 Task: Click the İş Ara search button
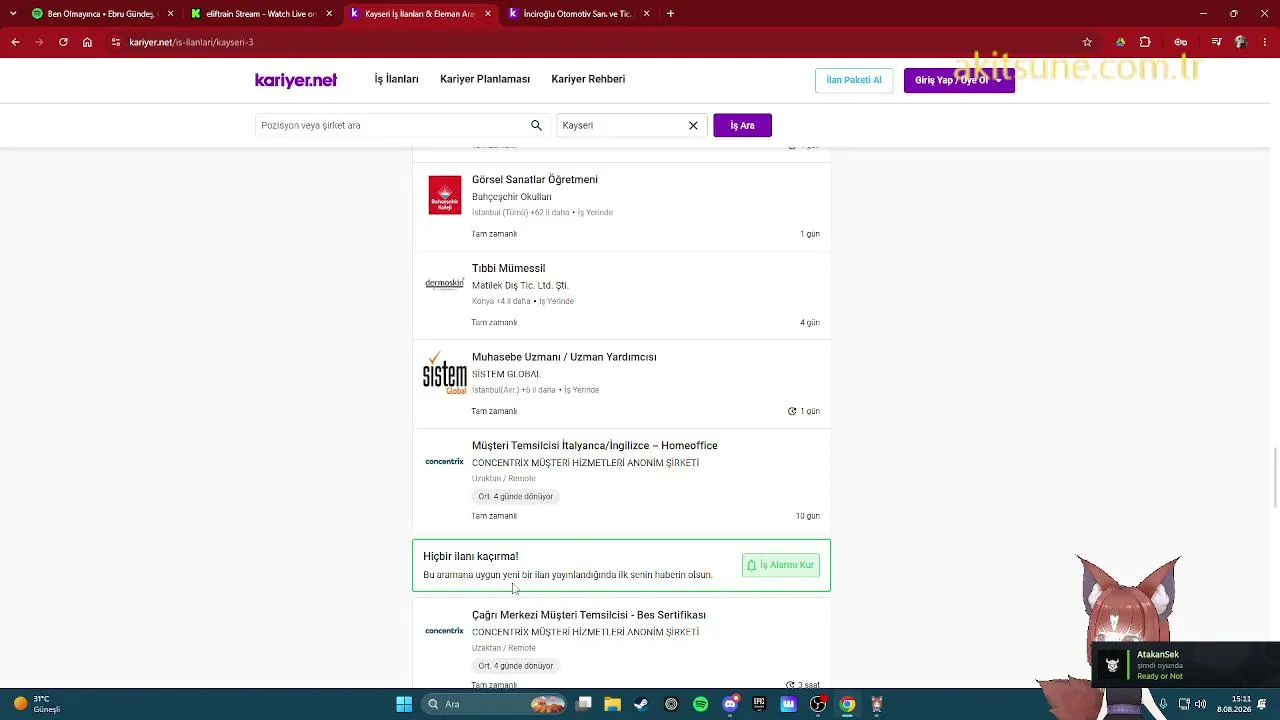pos(742,125)
